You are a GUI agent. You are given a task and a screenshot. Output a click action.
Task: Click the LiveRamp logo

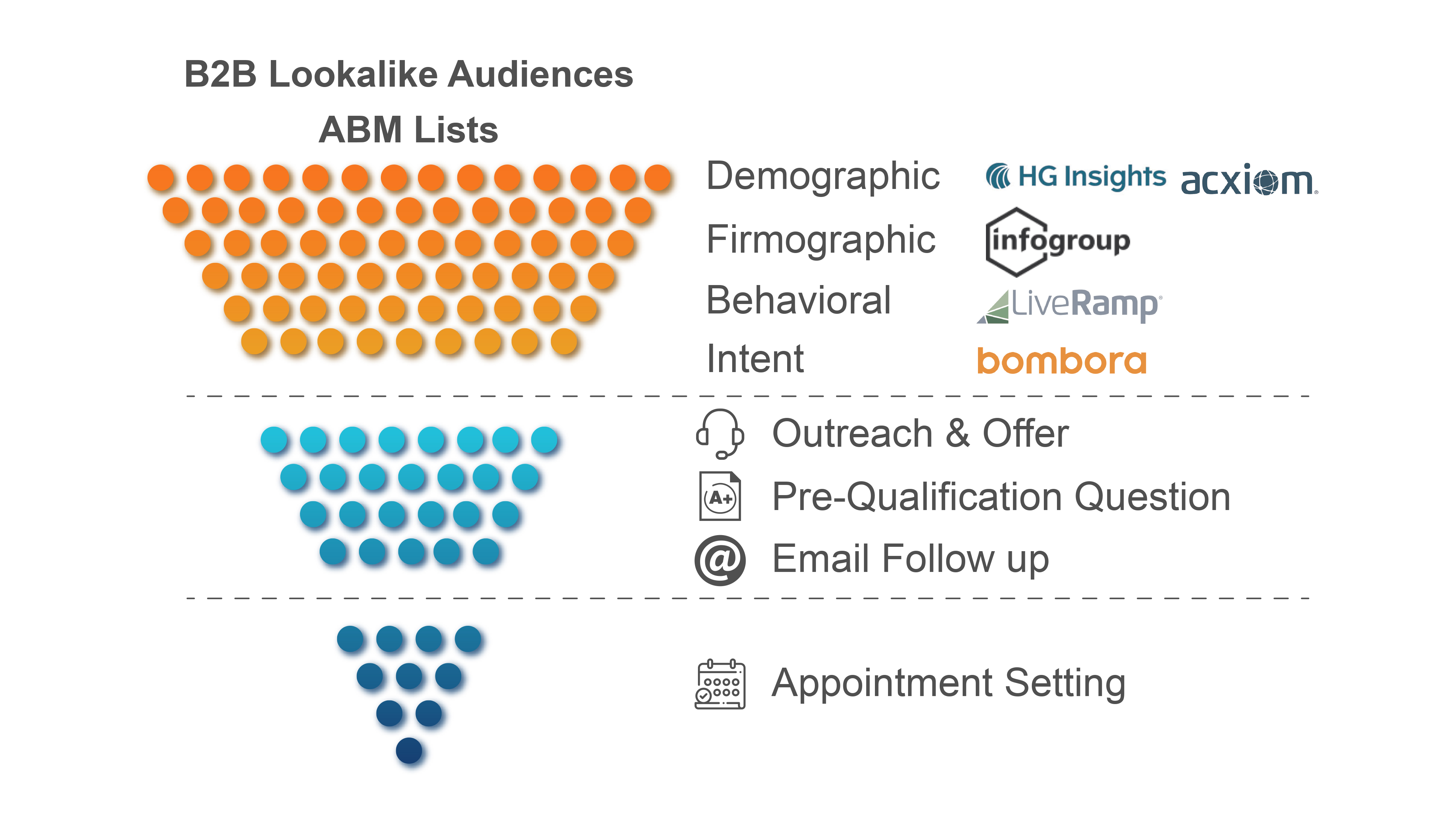(1069, 305)
